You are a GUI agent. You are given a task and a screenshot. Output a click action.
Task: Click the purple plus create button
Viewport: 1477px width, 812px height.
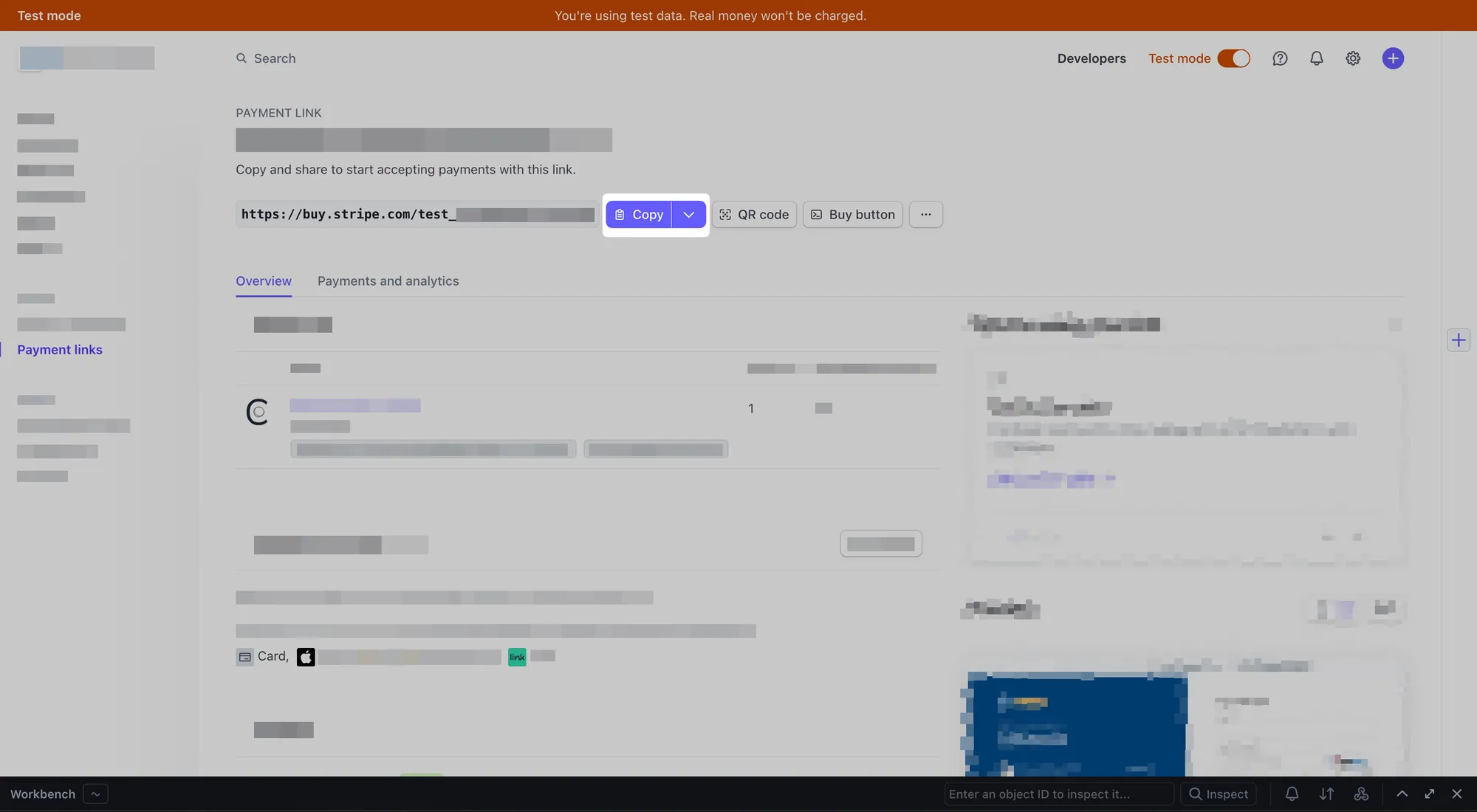(x=1393, y=58)
